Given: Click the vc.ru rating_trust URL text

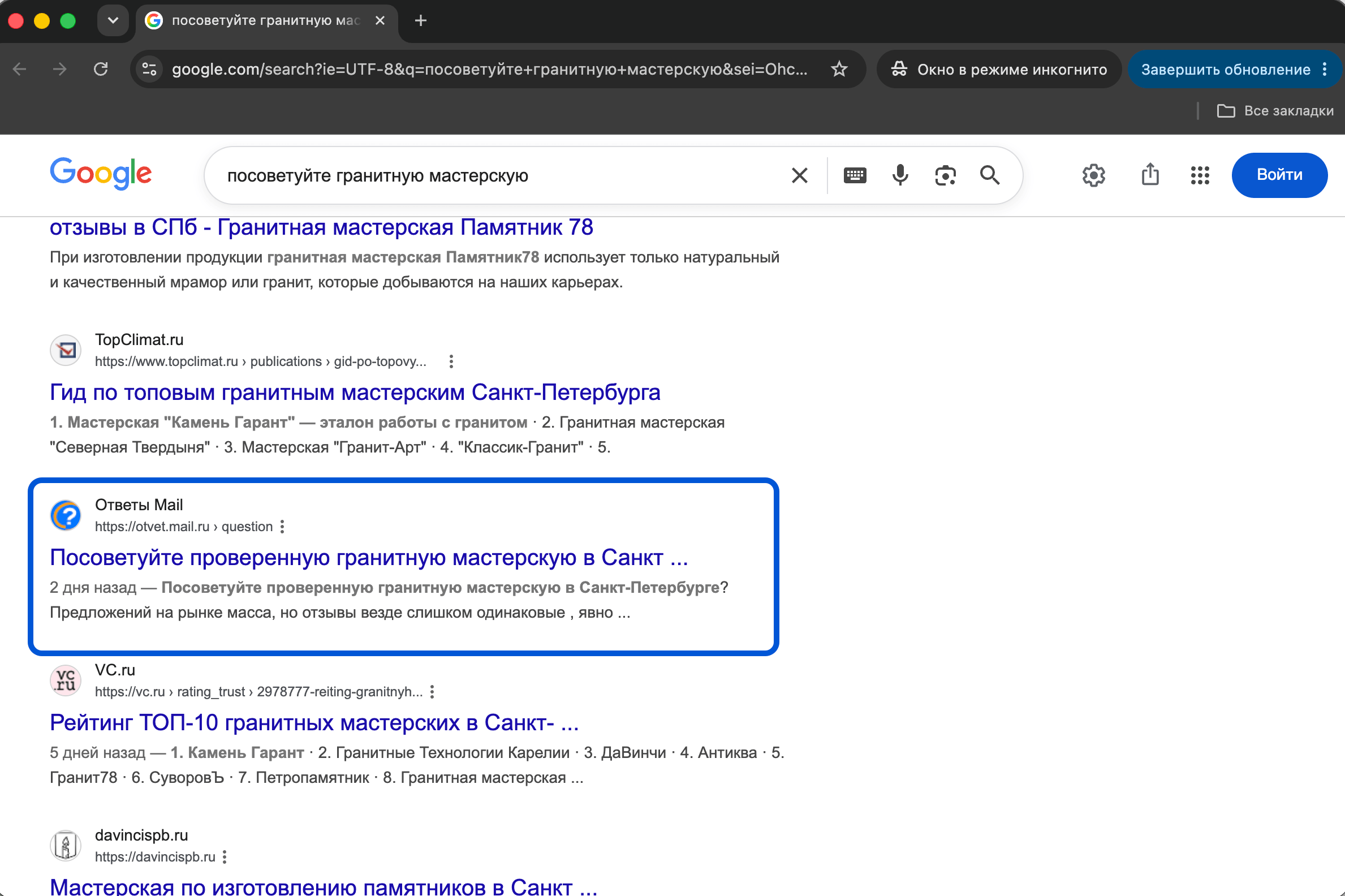Looking at the screenshot, I should pos(258,691).
